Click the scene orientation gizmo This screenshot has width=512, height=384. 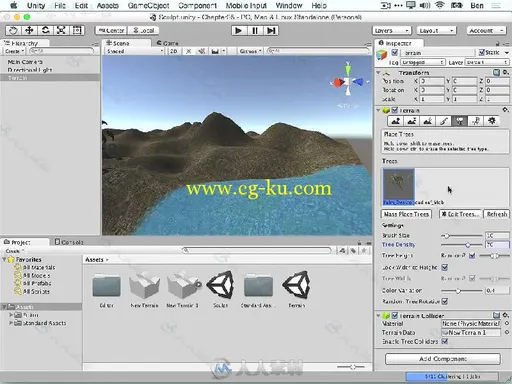point(348,81)
